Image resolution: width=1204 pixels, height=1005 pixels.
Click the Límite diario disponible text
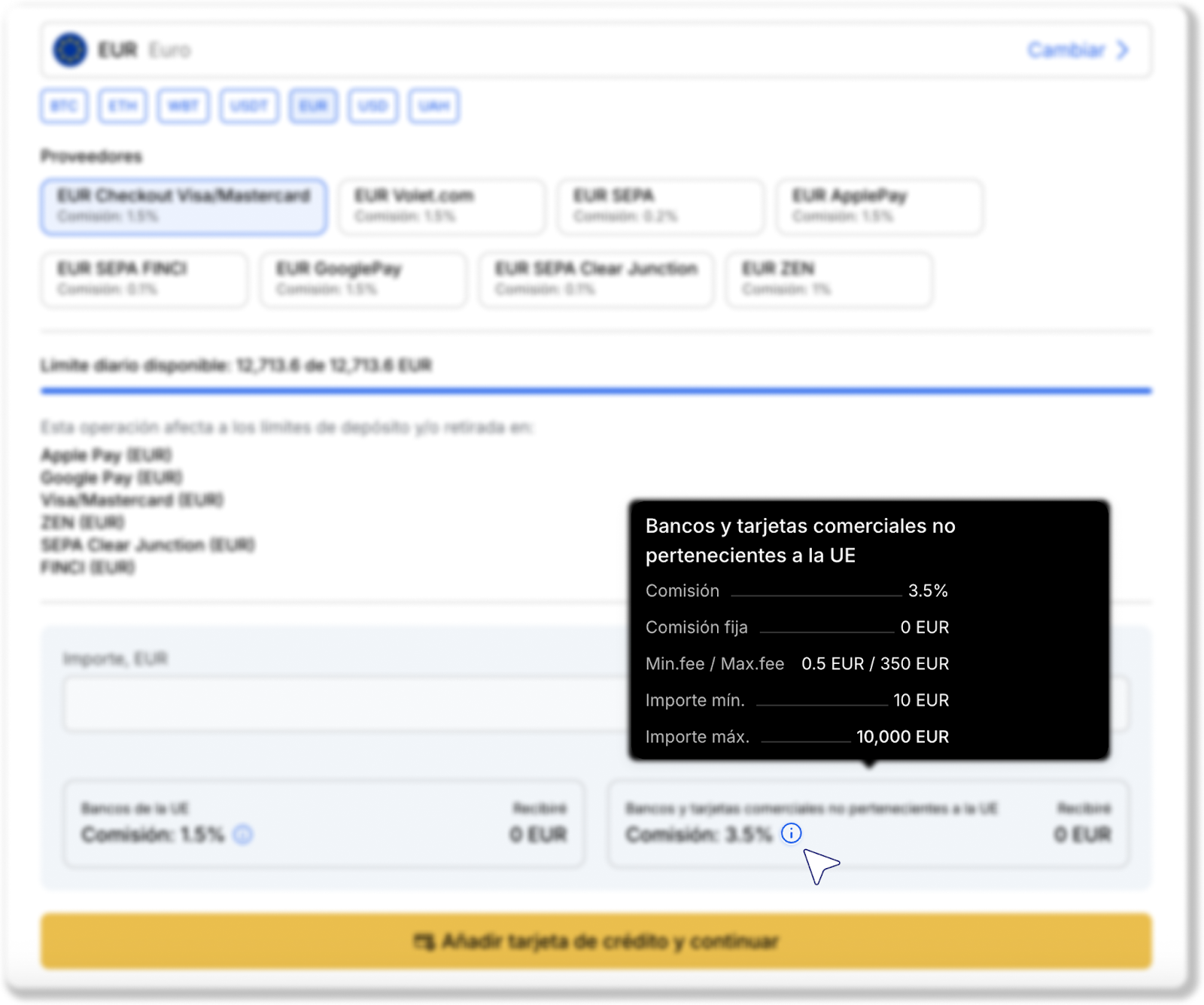pos(236,366)
